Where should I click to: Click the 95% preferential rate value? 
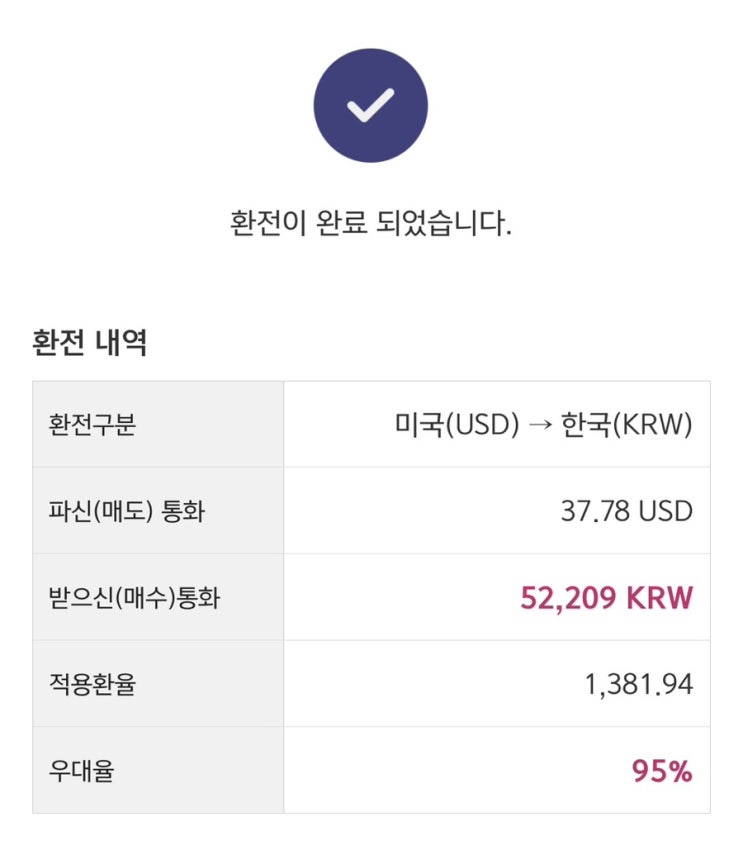point(662,771)
